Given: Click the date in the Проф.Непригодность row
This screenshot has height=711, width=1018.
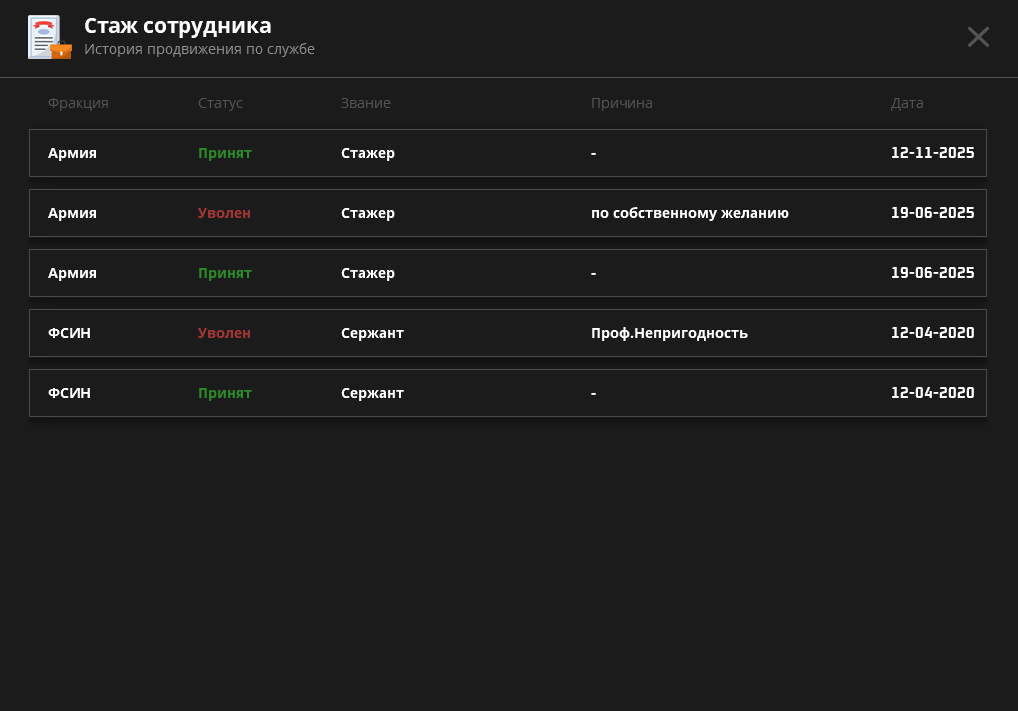Looking at the screenshot, I should click(x=932, y=333).
